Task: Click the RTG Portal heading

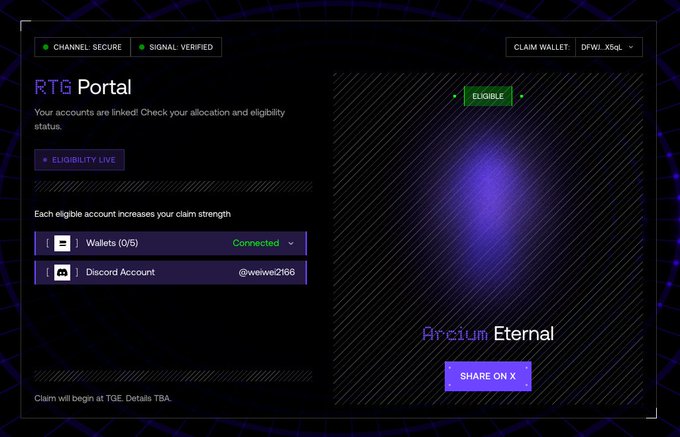Action: coord(83,87)
